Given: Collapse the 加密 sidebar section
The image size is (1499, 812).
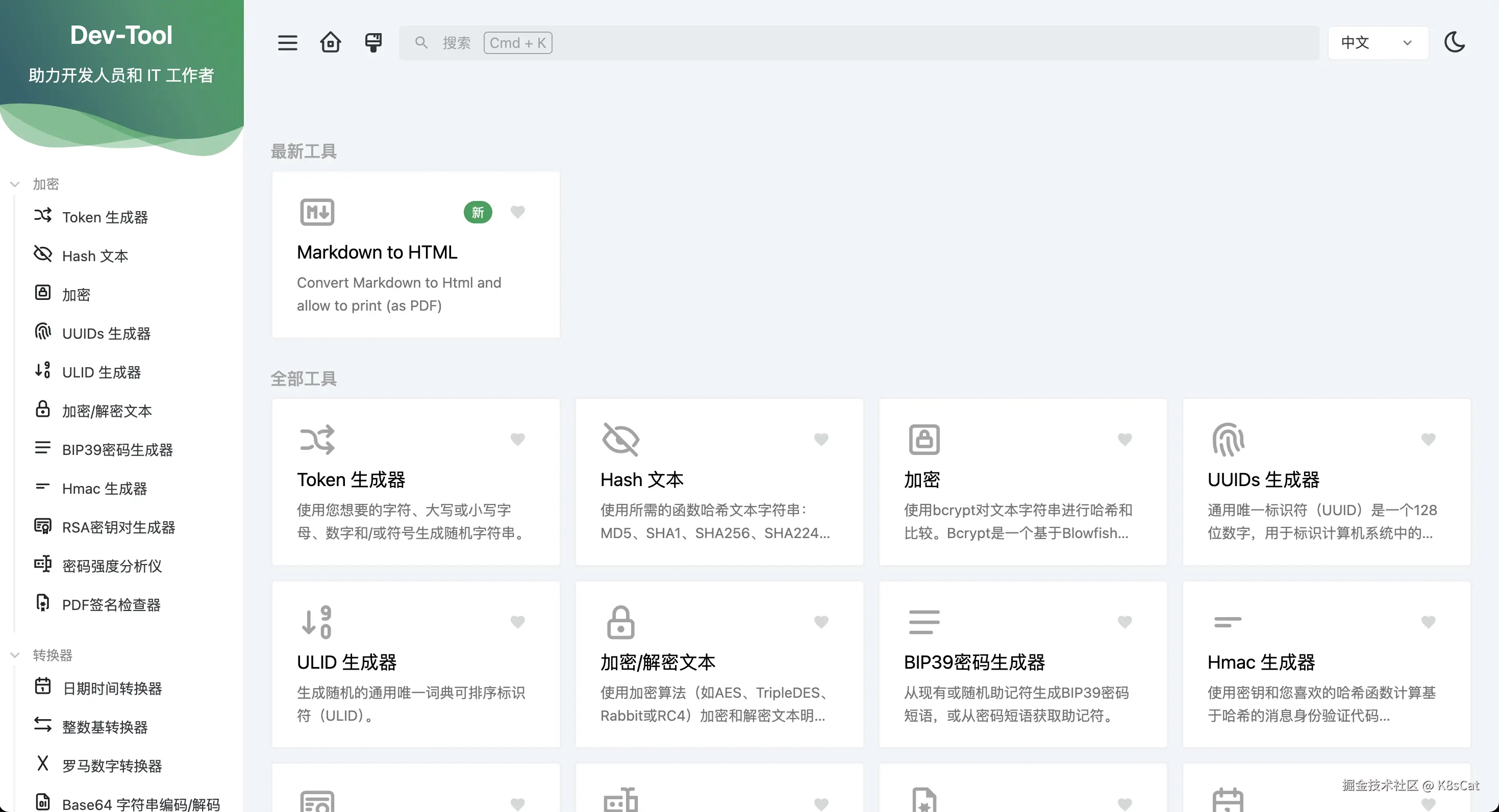Looking at the screenshot, I should (x=15, y=184).
